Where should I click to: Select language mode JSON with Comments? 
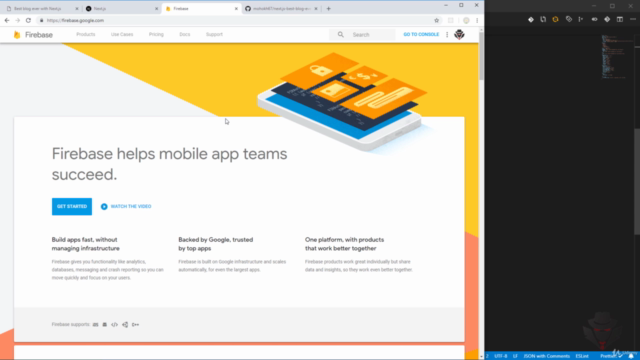547,356
